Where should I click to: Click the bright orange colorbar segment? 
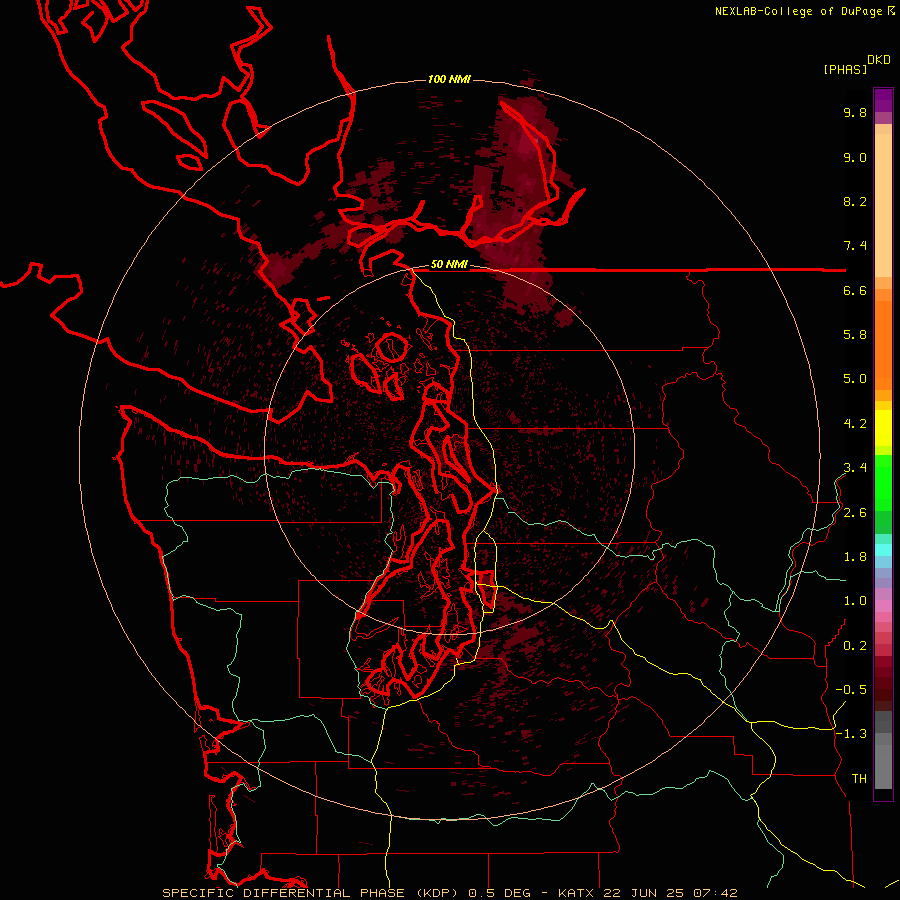pos(883,346)
